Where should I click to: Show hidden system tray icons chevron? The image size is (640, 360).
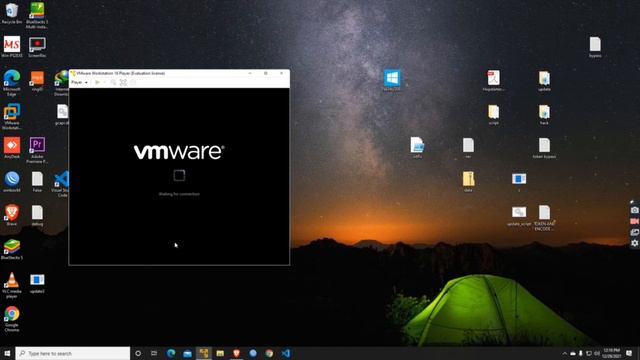[x=564, y=353]
